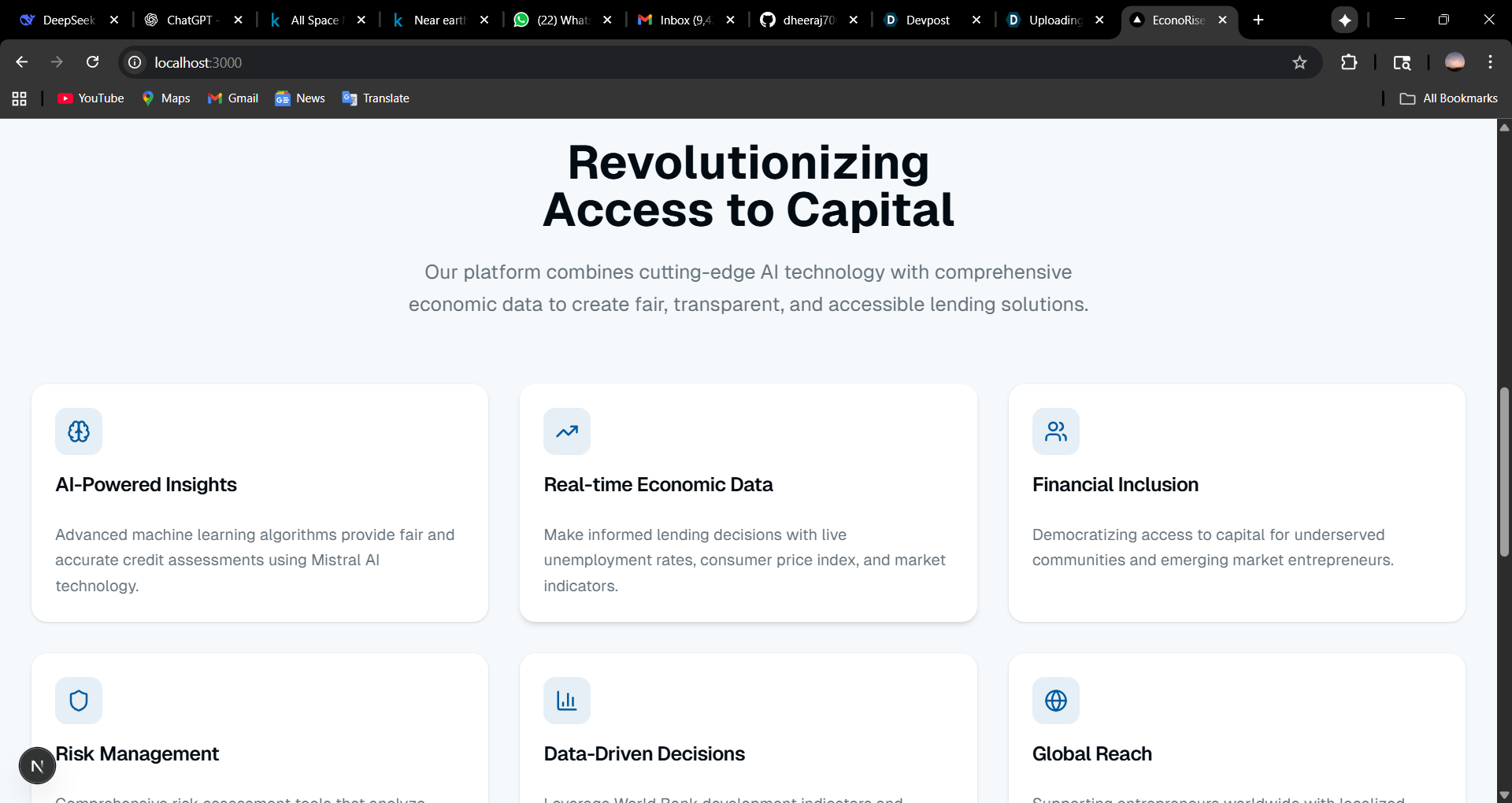This screenshot has height=803, width=1512.
Task: Open the All Bookmarks folder
Action: click(x=1449, y=98)
